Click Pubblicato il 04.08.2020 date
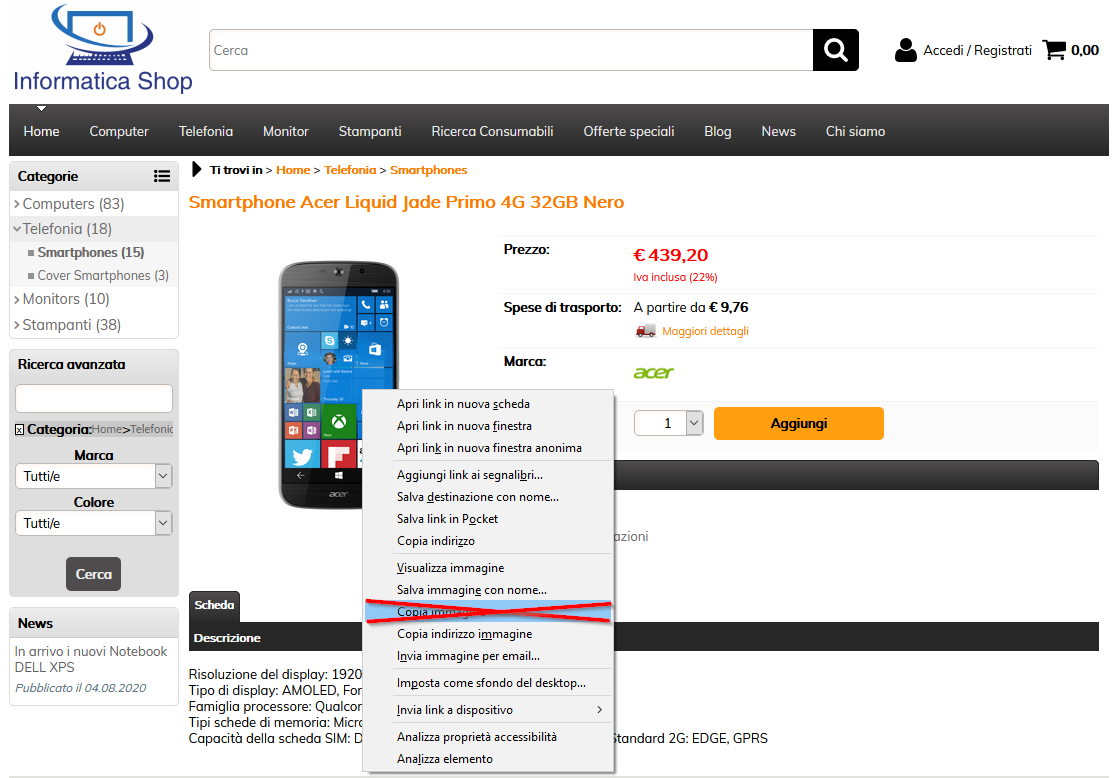 click(80, 688)
